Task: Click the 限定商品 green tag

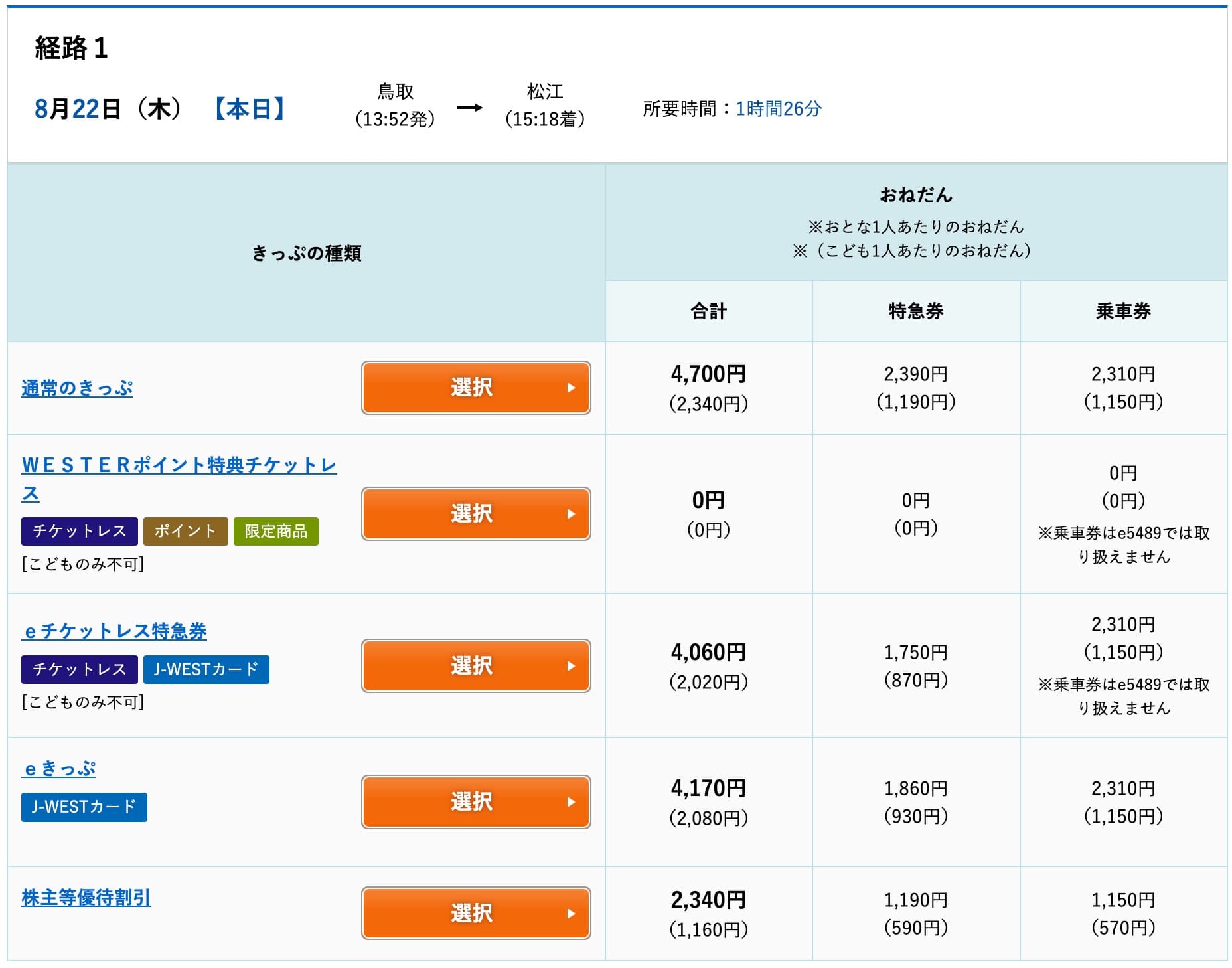Action: point(276,531)
